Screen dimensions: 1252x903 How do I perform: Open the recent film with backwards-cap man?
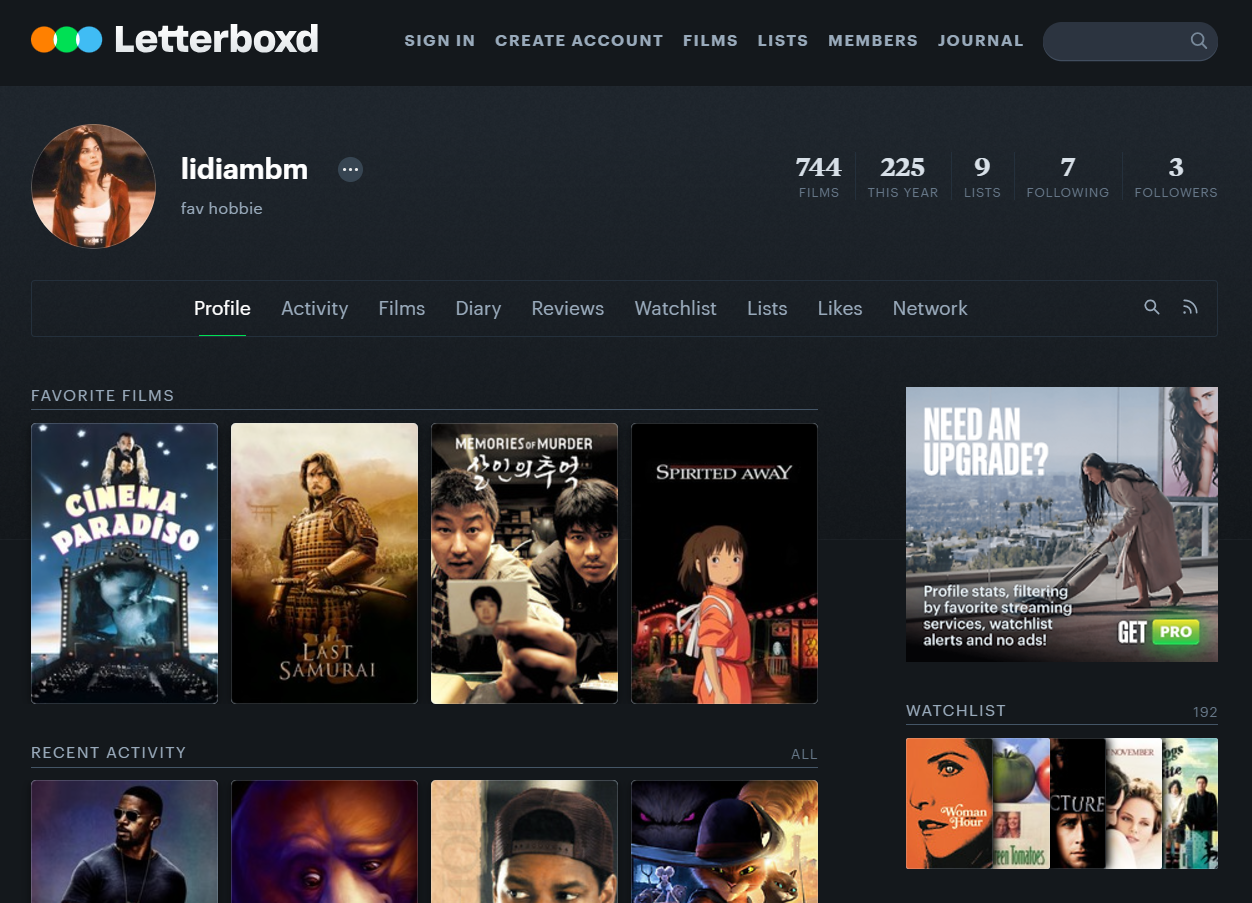(x=524, y=841)
